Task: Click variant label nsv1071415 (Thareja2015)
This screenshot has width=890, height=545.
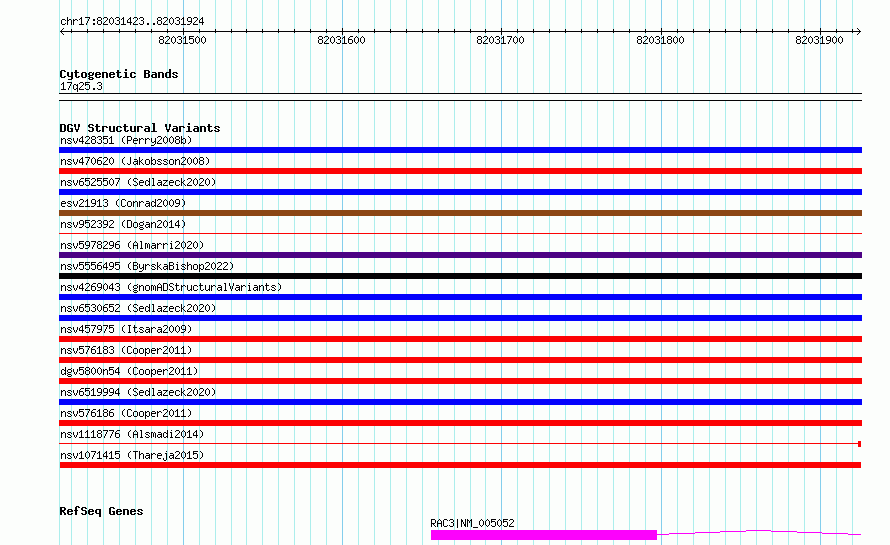Action: pos(132,455)
